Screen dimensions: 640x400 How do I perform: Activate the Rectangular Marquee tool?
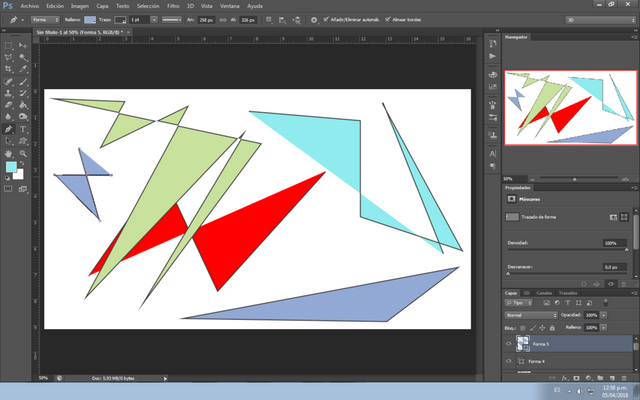coord(8,45)
